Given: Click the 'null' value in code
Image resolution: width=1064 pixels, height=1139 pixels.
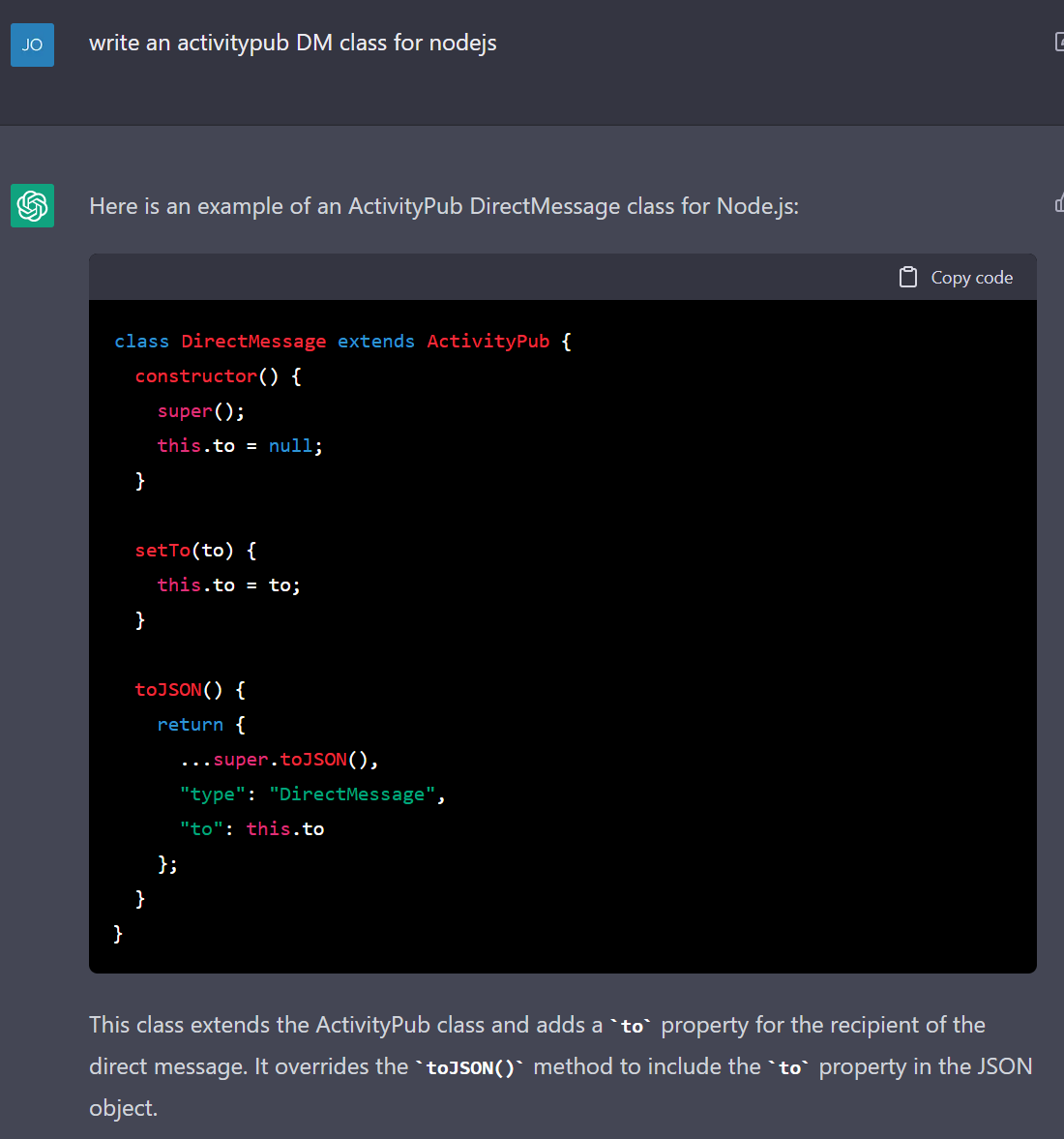Looking at the screenshot, I should (290, 445).
